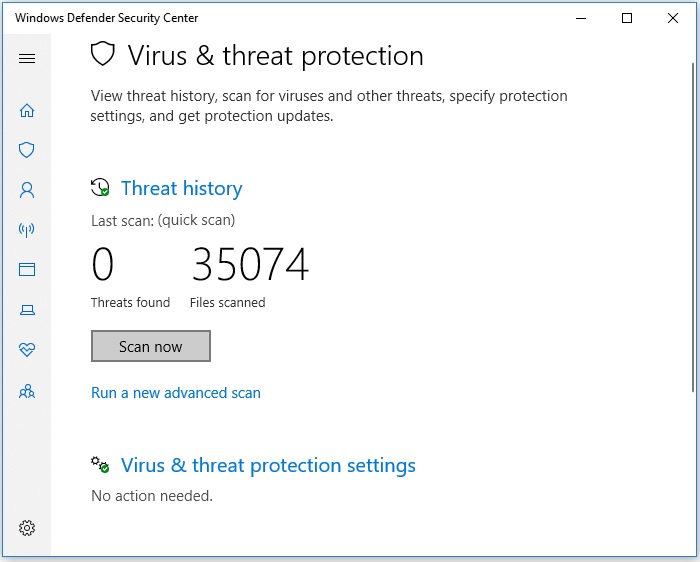
Task: Click the vertical scrollbar on right
Action: tap(693, 228)
